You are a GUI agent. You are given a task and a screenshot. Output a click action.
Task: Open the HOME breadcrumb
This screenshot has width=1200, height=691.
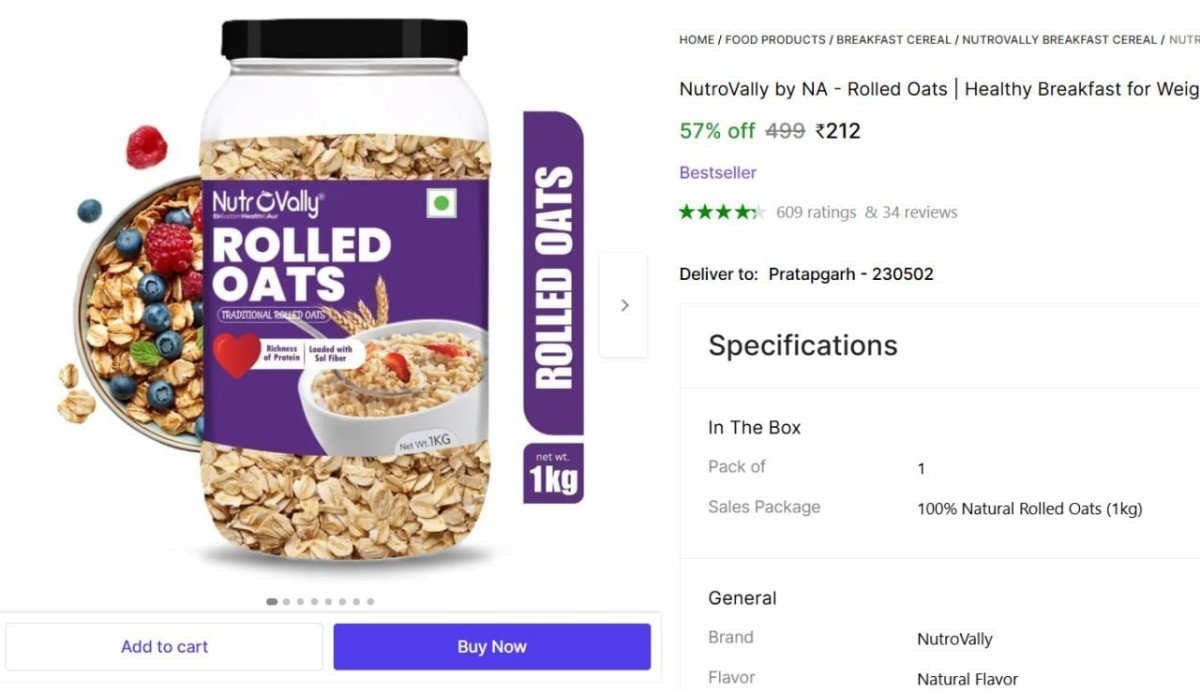point(697,40)
